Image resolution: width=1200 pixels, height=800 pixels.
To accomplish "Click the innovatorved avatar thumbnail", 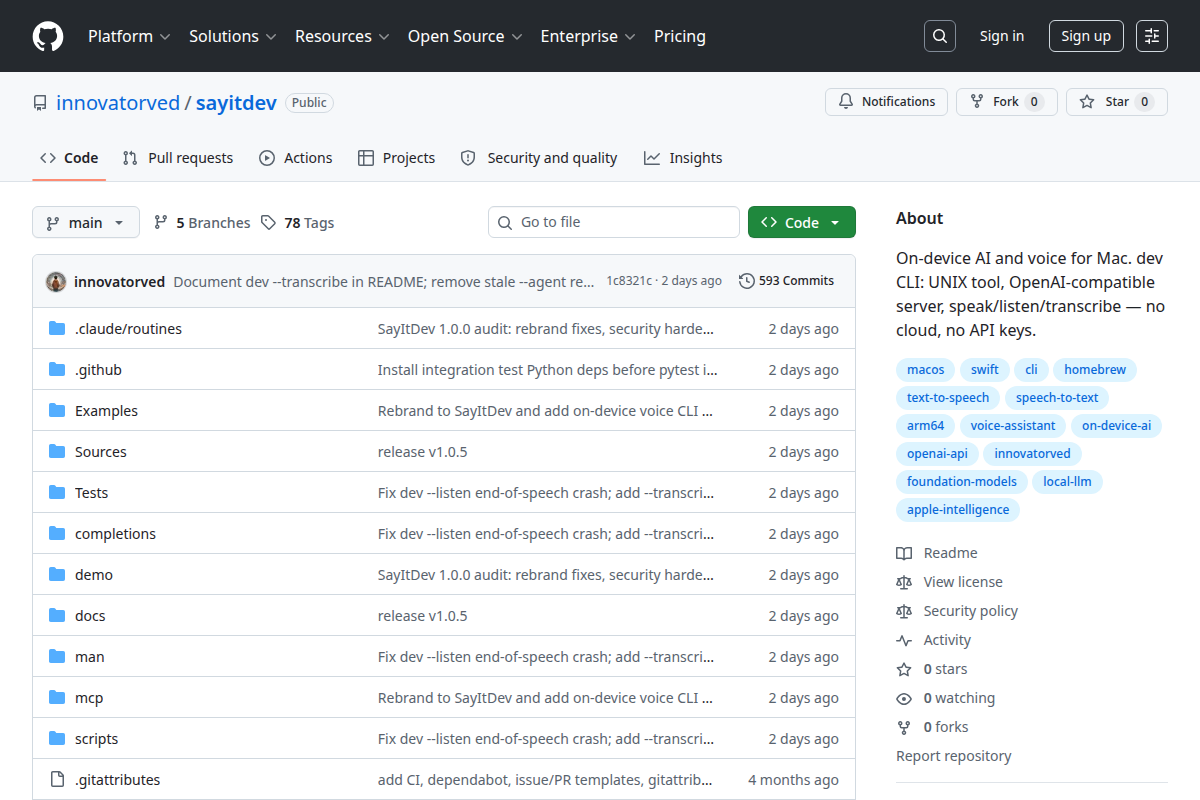I will coord(56,281).
